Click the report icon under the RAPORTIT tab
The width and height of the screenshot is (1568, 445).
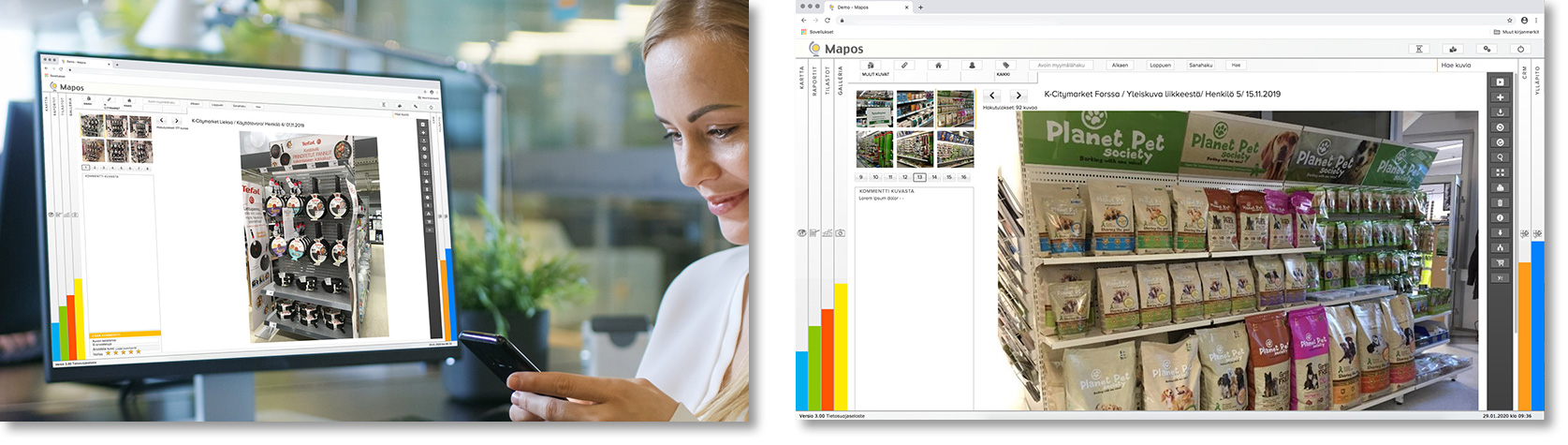click(x=814, y=233)
